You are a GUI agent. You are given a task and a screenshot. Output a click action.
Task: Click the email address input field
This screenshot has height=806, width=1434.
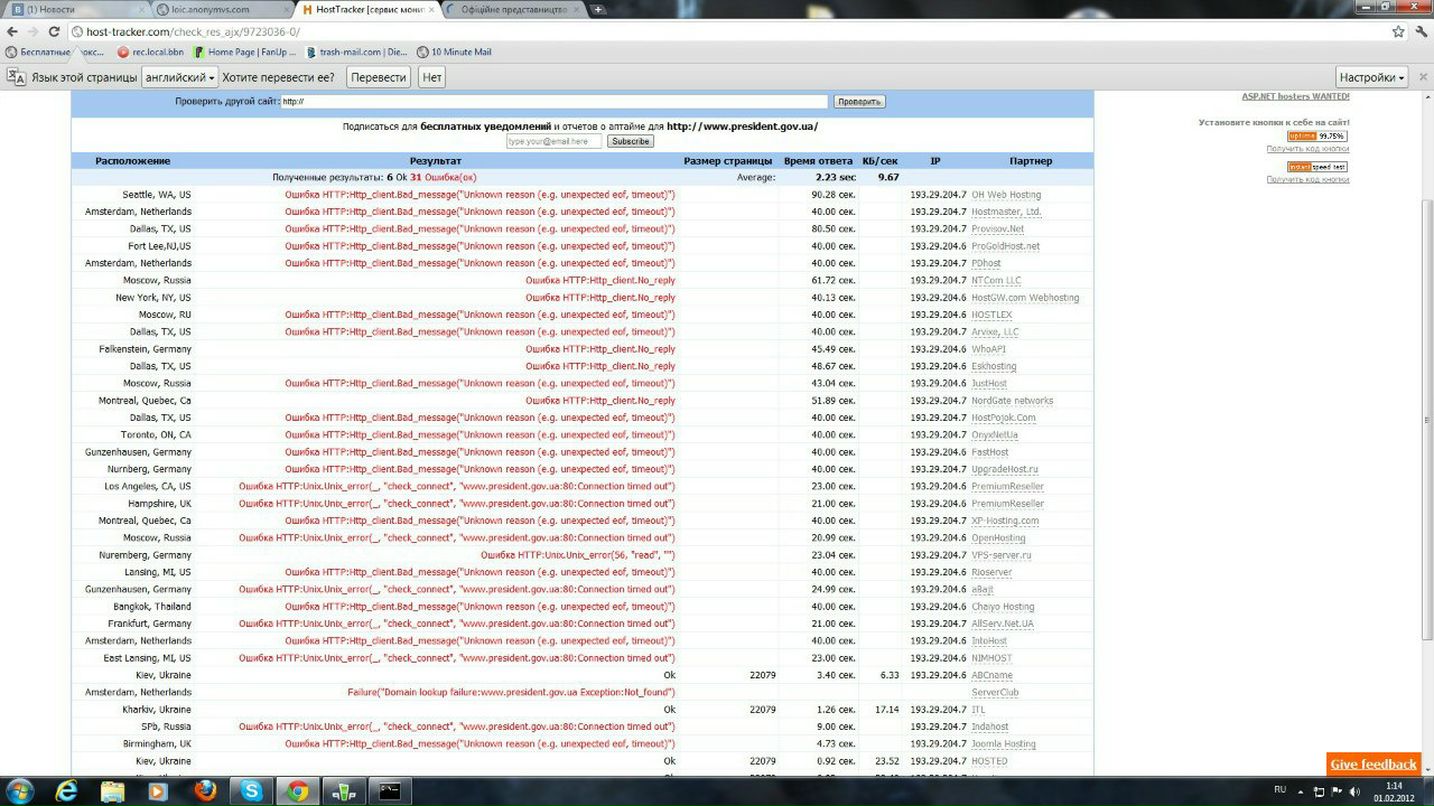(x=554, y=141)
